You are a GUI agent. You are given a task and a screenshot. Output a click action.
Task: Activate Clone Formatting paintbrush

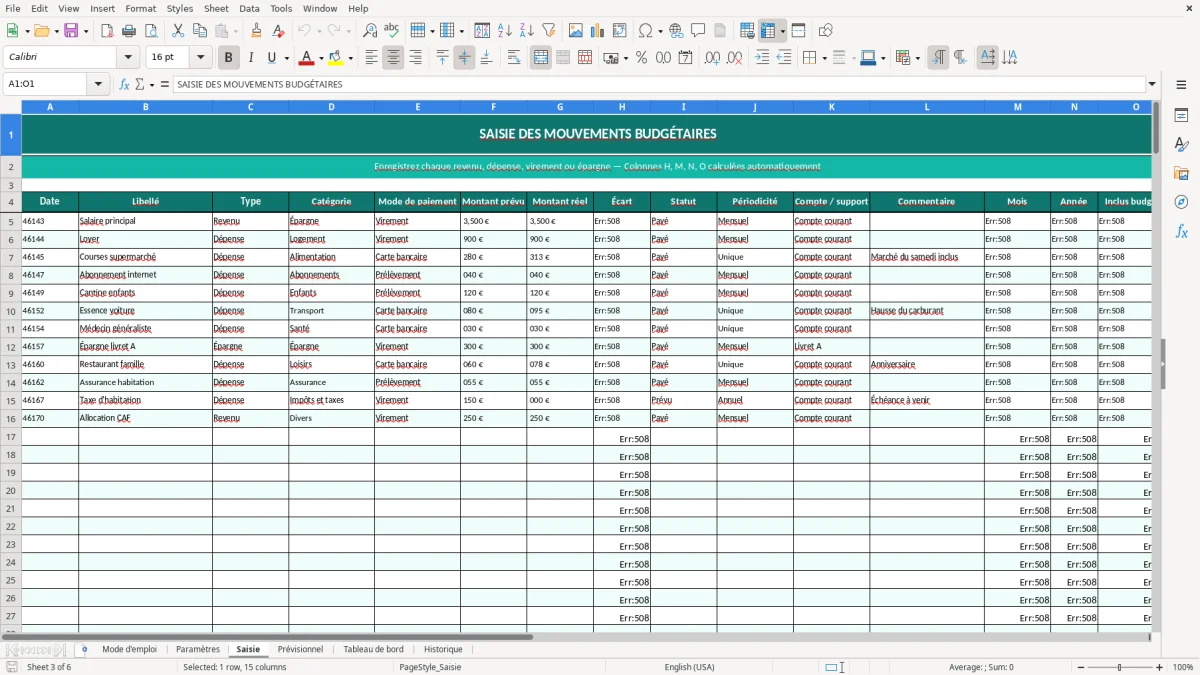point(256,31)
